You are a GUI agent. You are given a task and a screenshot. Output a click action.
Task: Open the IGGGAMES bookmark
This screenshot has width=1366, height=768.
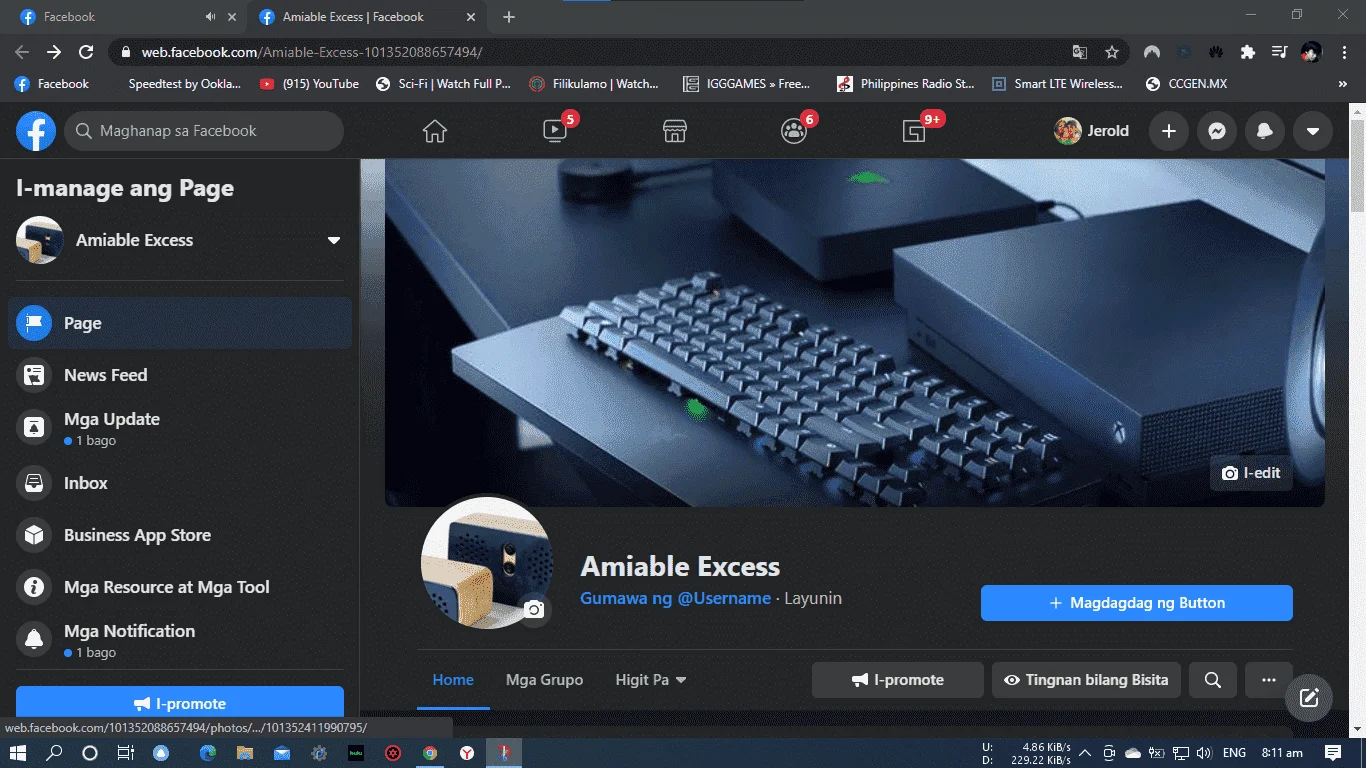click(x=746, y=84)
